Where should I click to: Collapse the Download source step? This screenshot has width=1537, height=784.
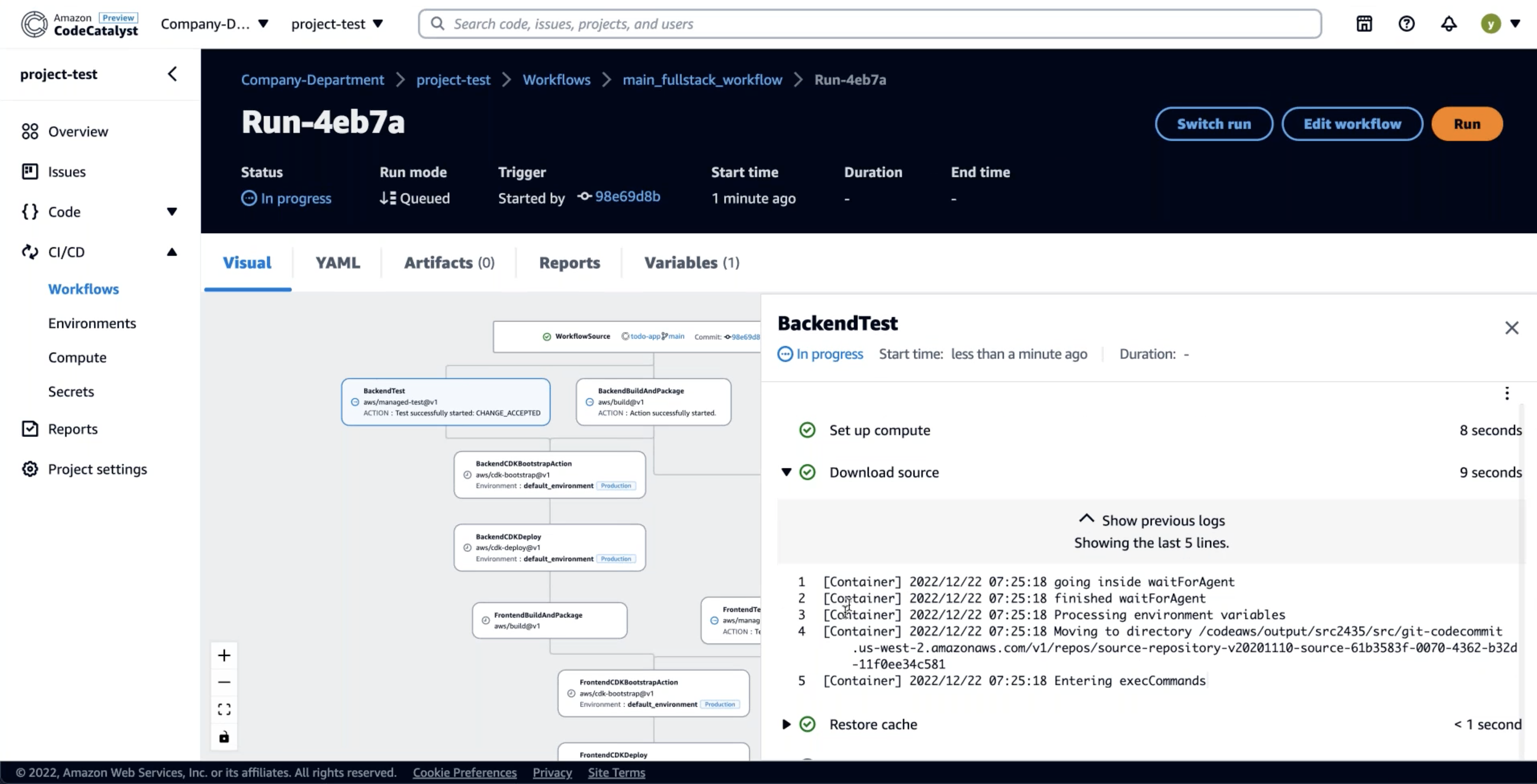pyautogui.click(x=786, y=473)
